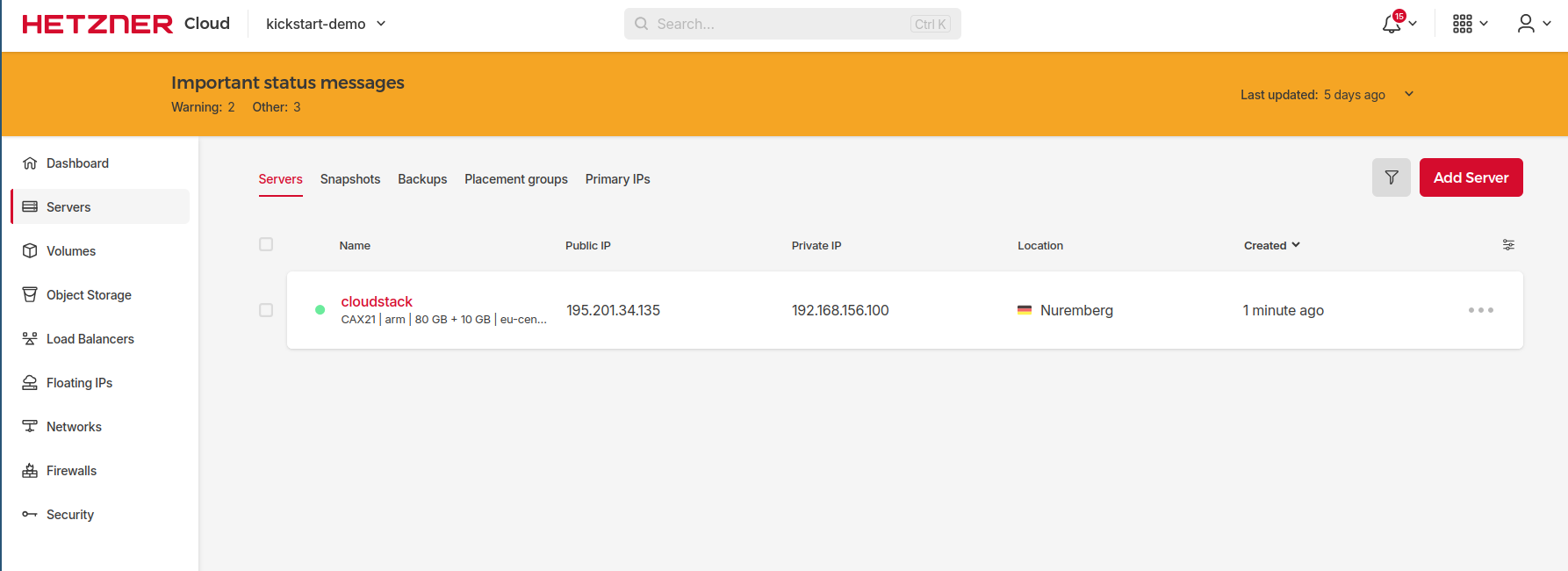Click the Private IP column header
Screen dimensions: 1568x571
[816, 246]
